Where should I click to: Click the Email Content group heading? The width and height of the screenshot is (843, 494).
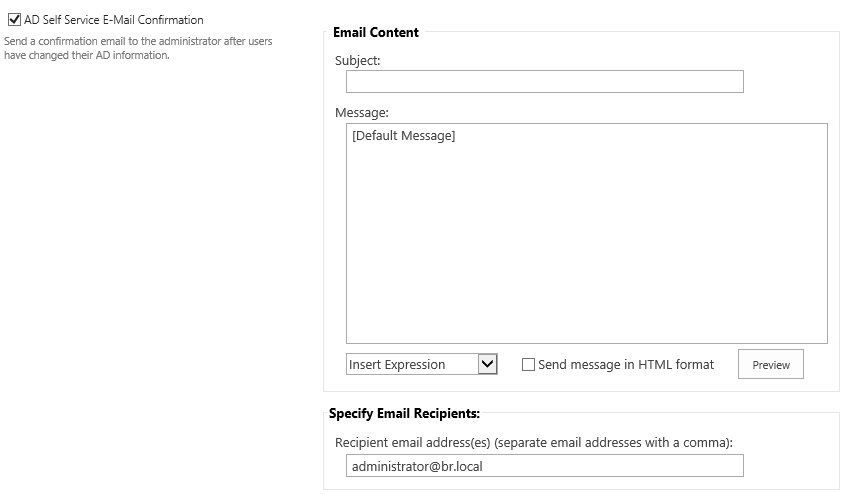[x=376, y=32]
